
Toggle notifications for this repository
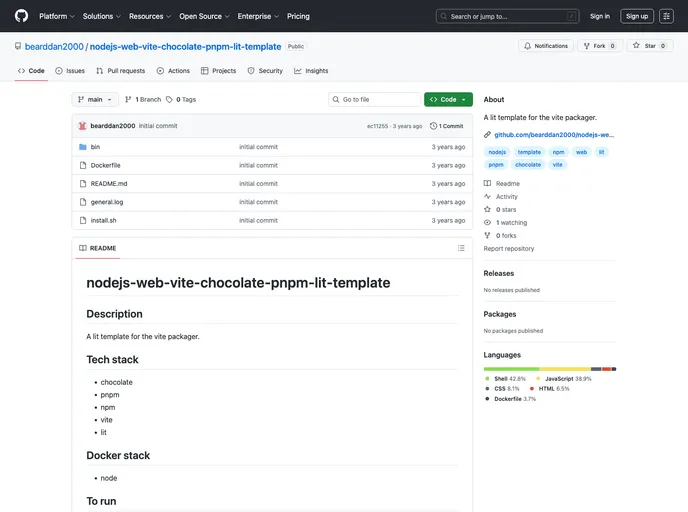pyautogui.click(x=545, y=46)
